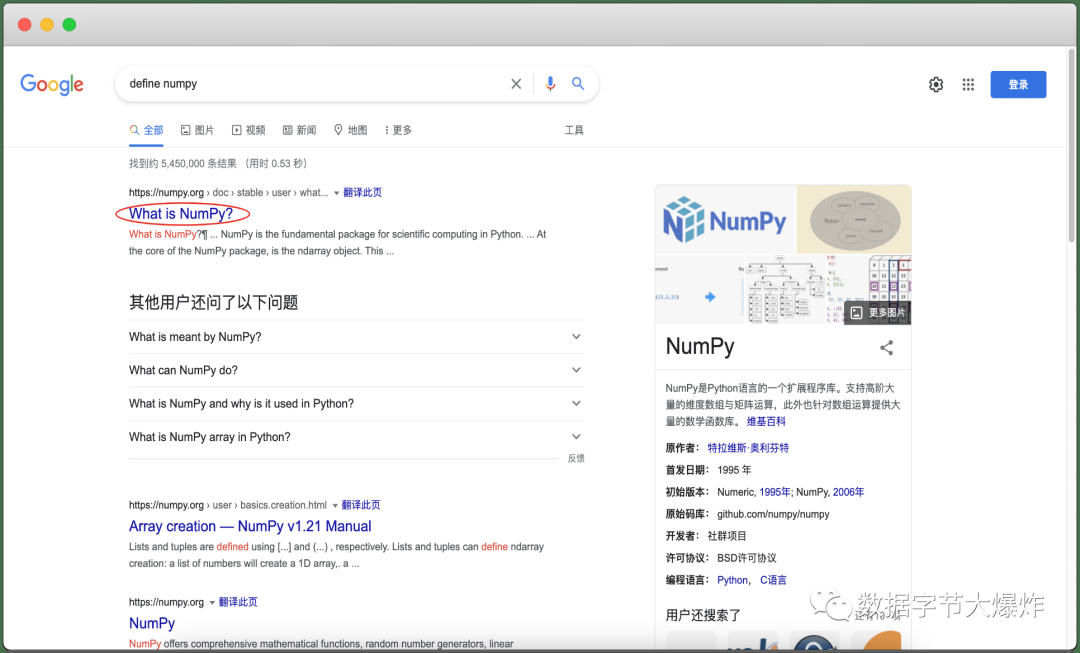The image size is (1080, 653).
Task: Click the 反馈 feedback link
Action: (x=576, y=458)
